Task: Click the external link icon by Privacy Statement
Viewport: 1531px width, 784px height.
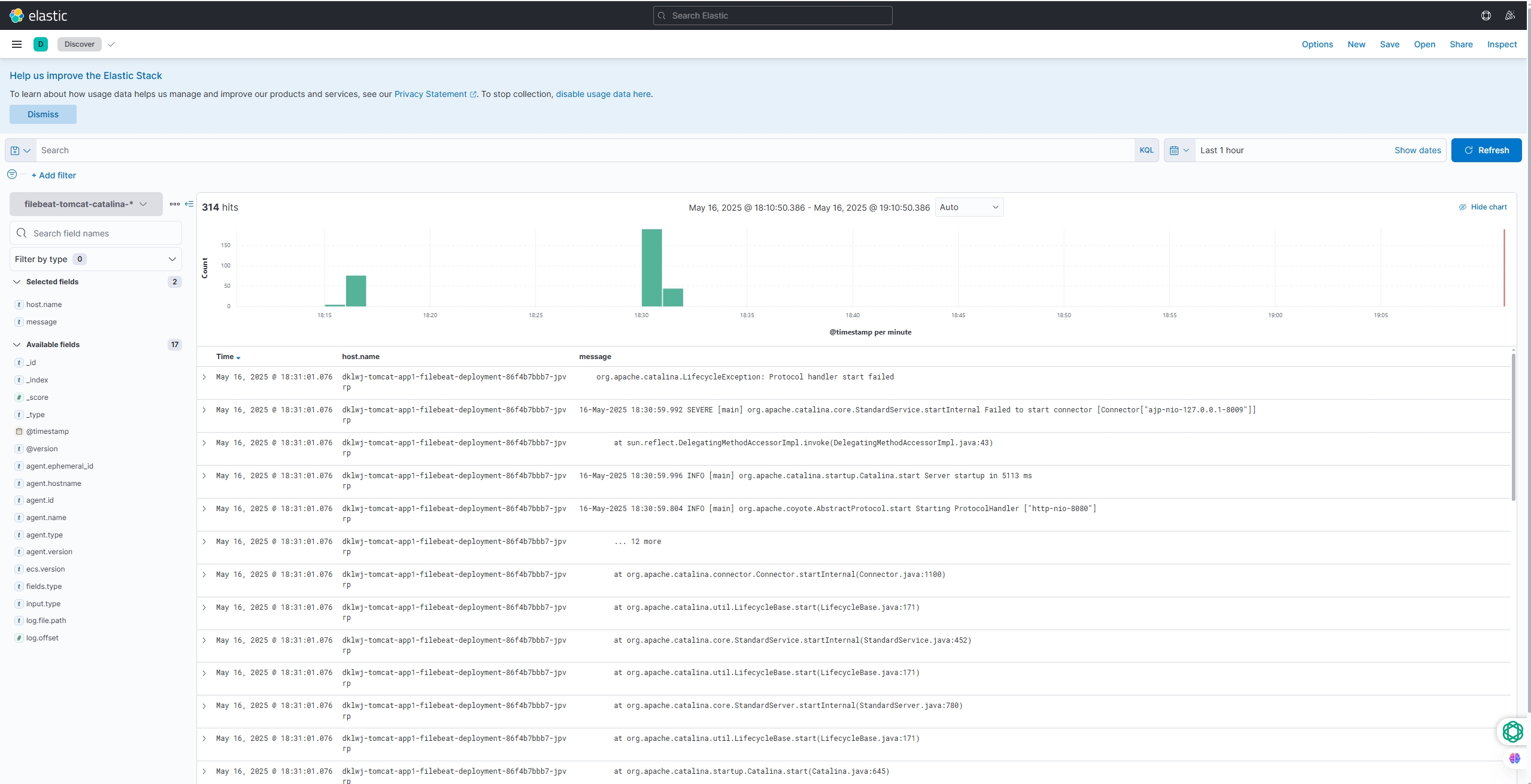Action: 473,95
